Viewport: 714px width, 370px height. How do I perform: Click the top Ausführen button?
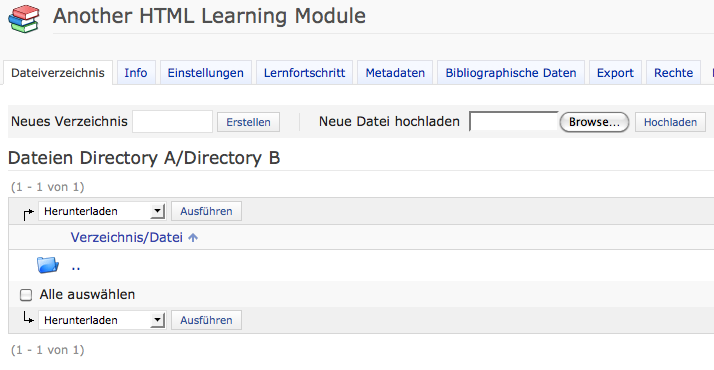pos(206,211)
